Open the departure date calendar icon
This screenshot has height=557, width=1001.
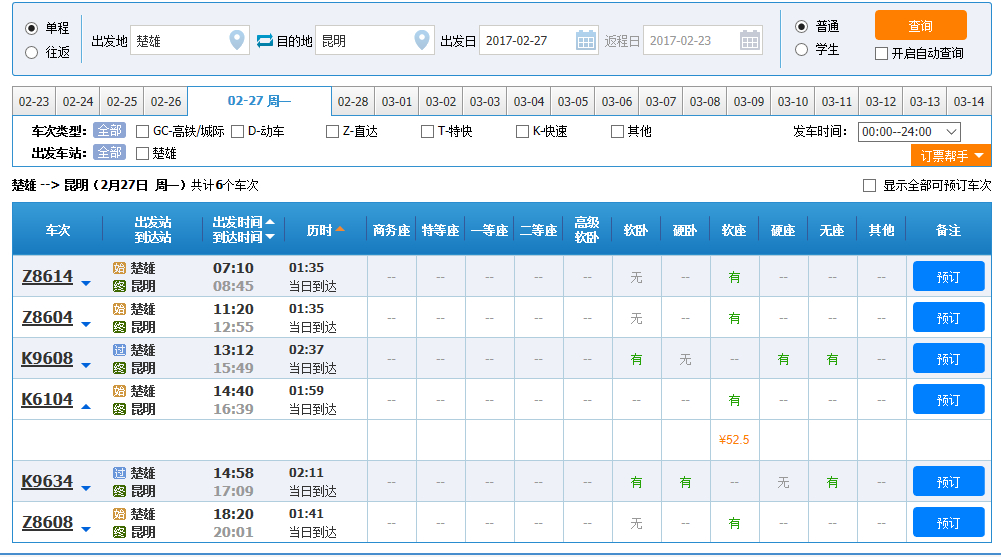point(586,40)
